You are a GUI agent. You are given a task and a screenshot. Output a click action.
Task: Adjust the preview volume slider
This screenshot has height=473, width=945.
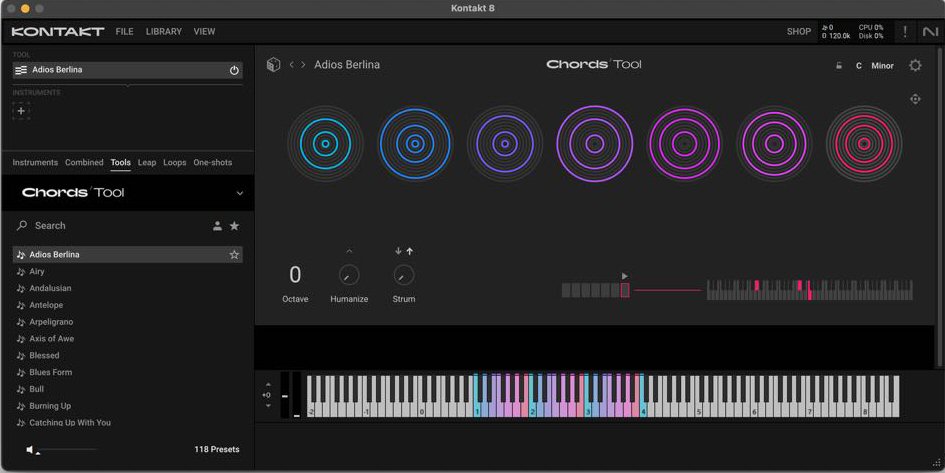pos(66,450)
